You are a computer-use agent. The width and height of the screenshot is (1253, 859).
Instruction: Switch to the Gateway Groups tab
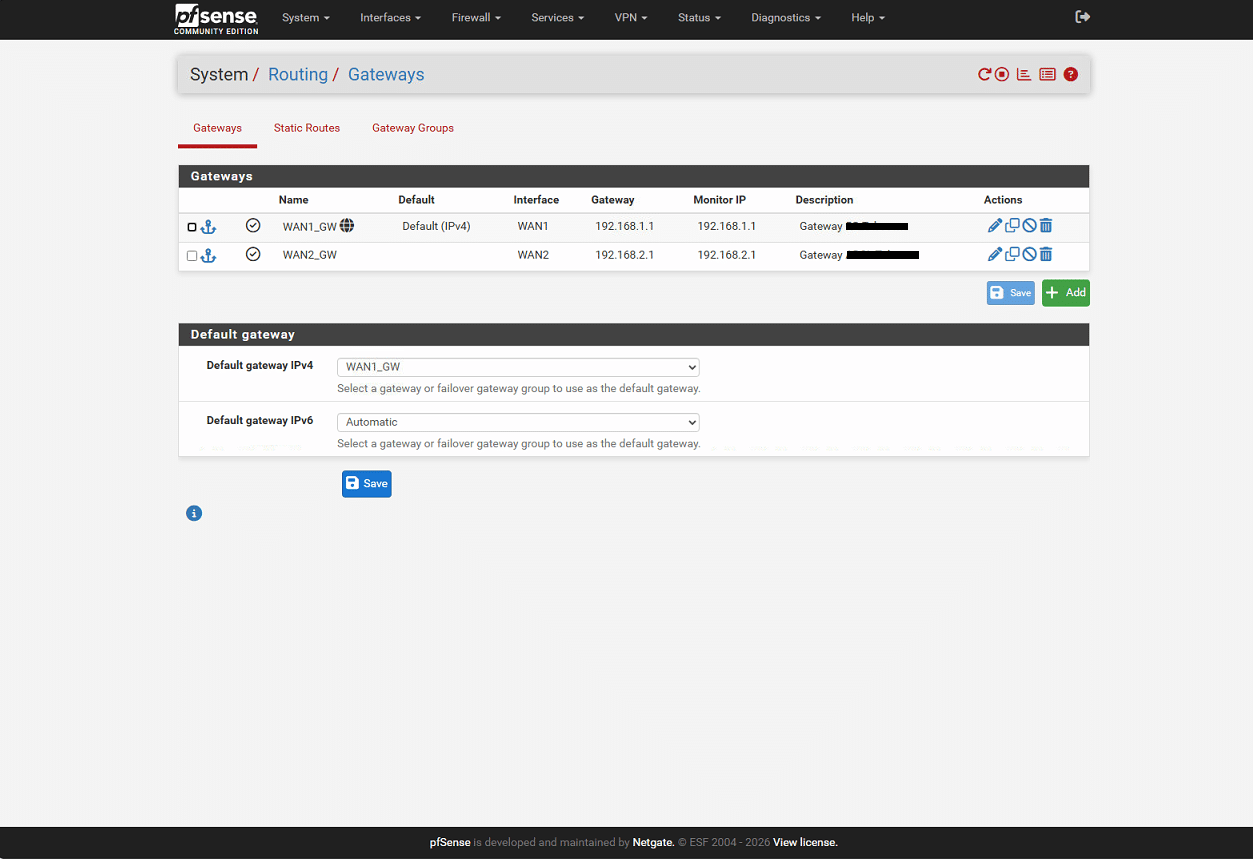click(413, 128)
